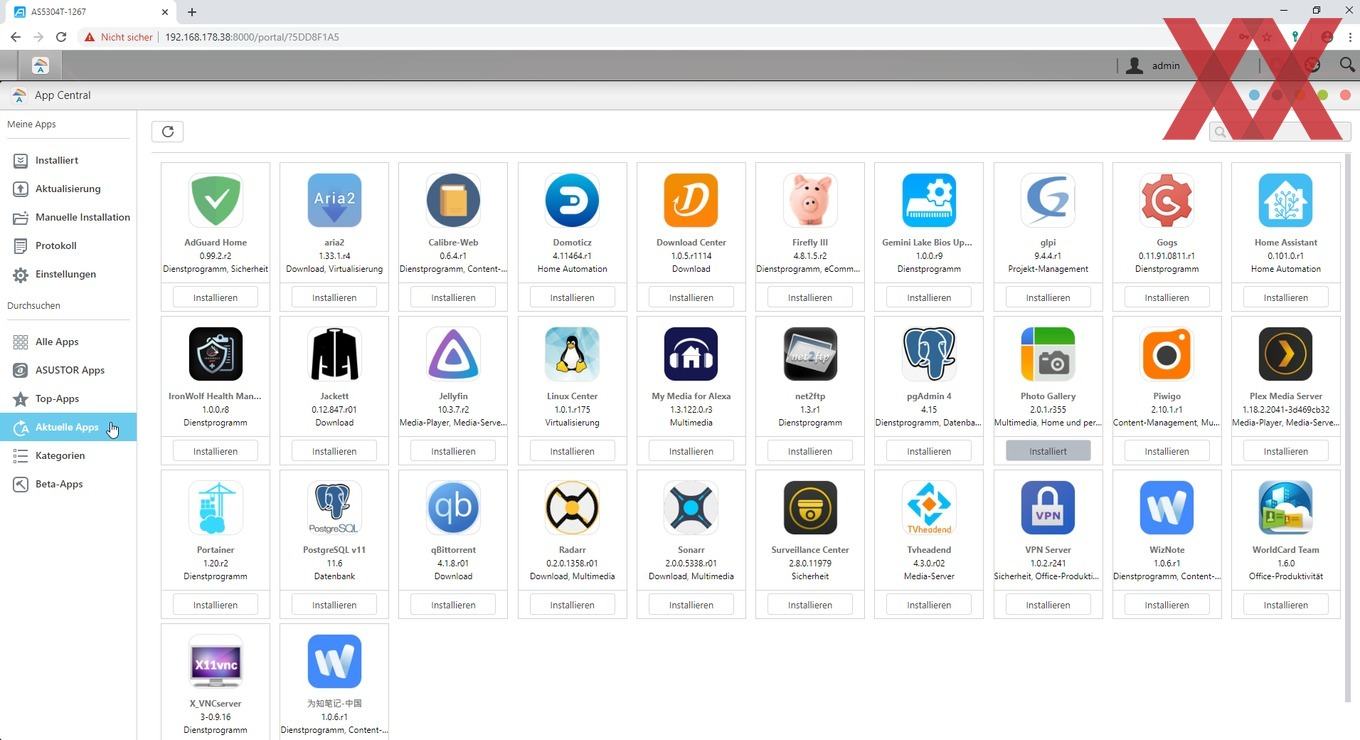Select the Surveillance Center camera icon
The height and width of the screenshot is (740, 1360).
810,508
